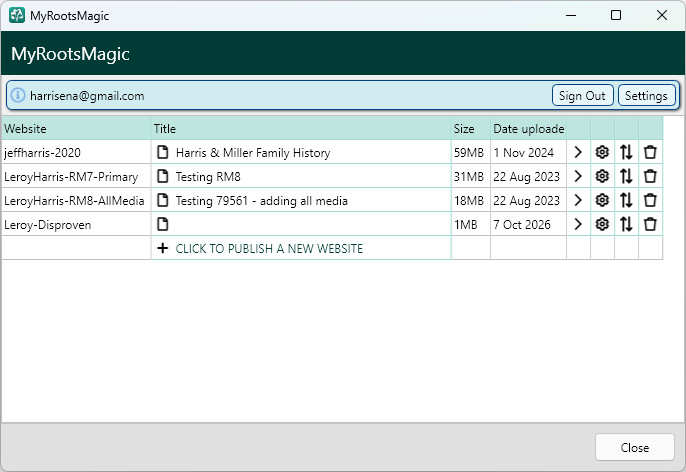
Task: Sign Out of the account
Action: point(582,95)
